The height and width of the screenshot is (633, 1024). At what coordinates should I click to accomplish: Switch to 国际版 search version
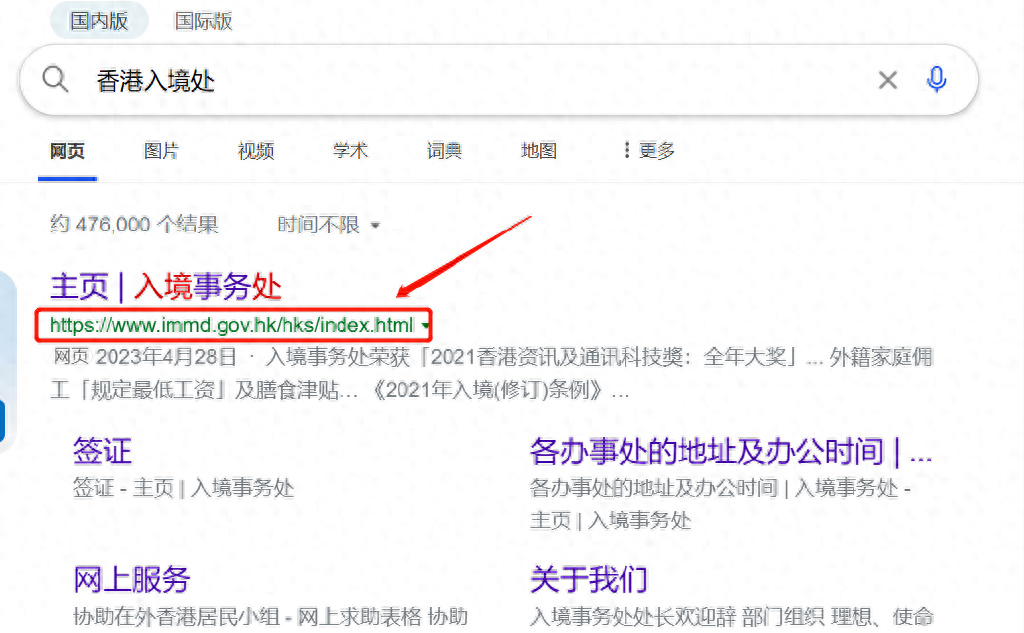click(x=203, y=21)
